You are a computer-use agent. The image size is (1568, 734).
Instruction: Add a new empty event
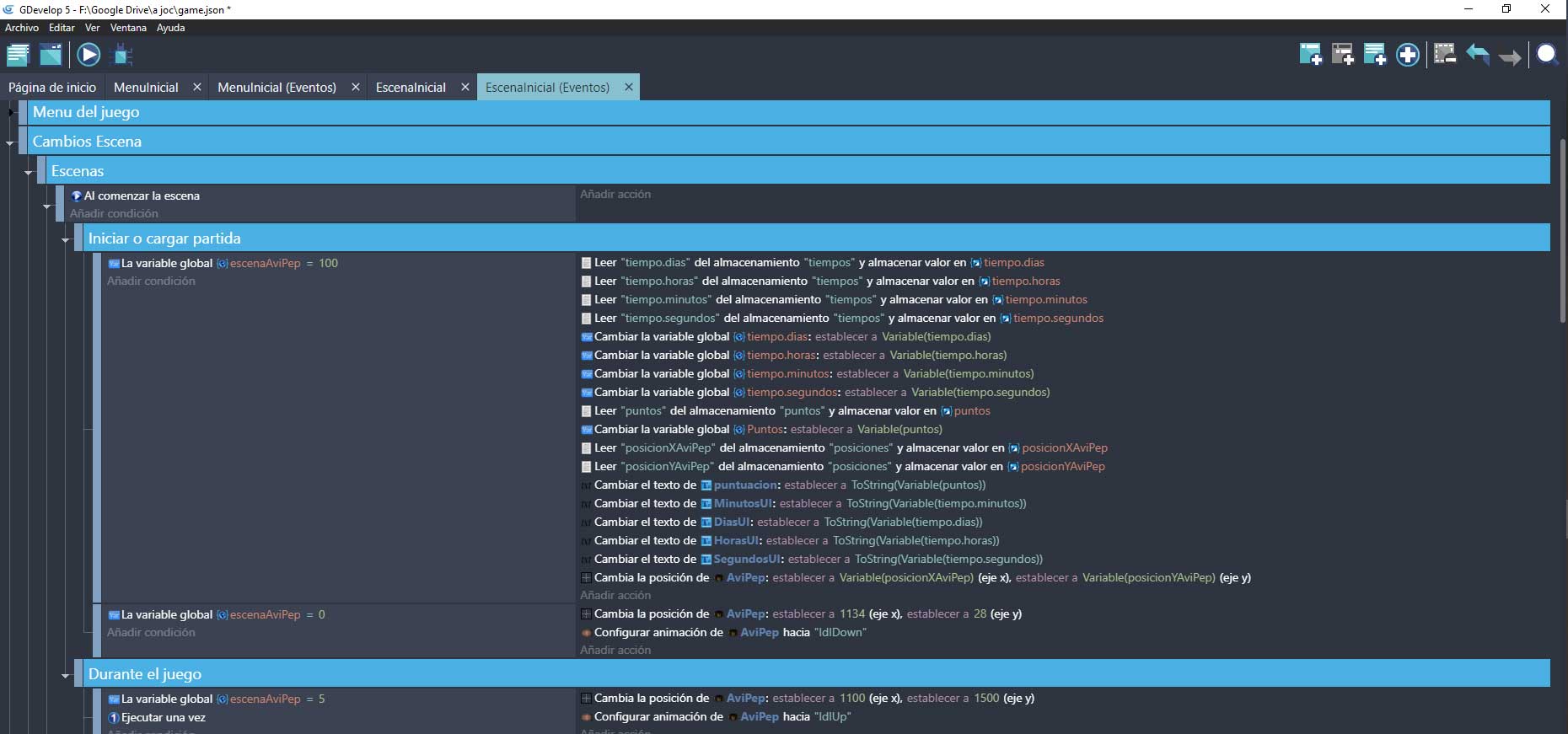(x=1311, y=56)
